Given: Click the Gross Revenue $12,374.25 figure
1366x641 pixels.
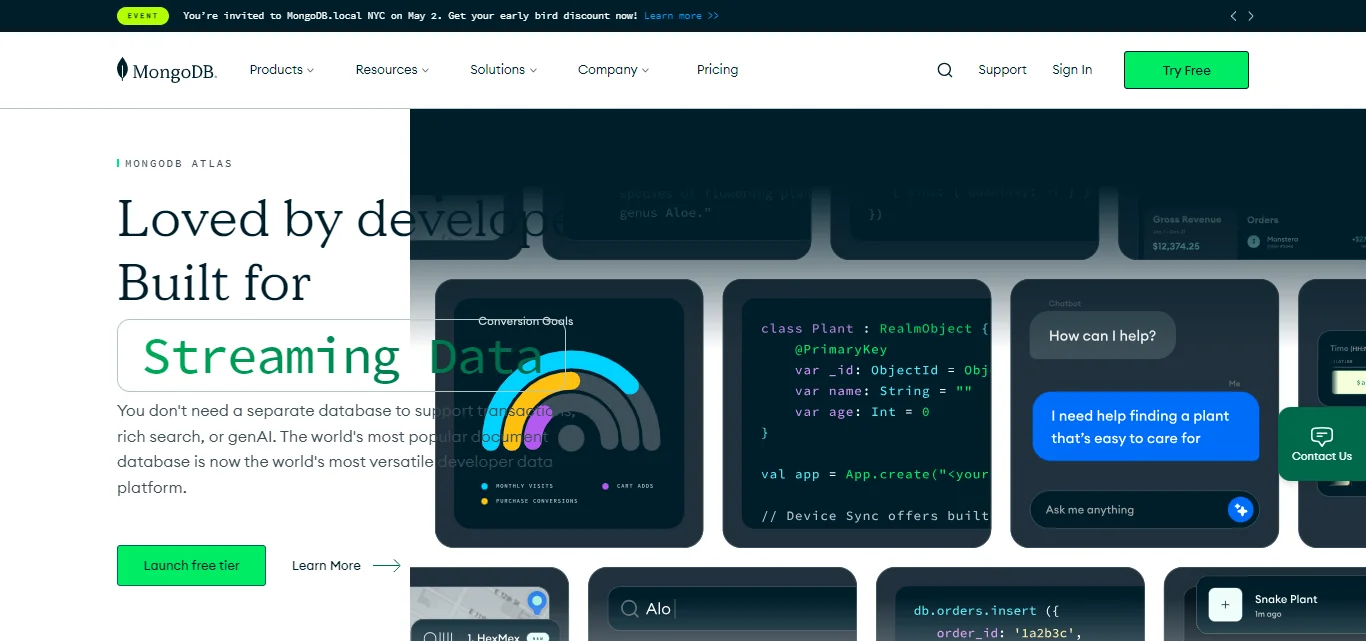Looking at the screenshot, I should point(1175,246).
